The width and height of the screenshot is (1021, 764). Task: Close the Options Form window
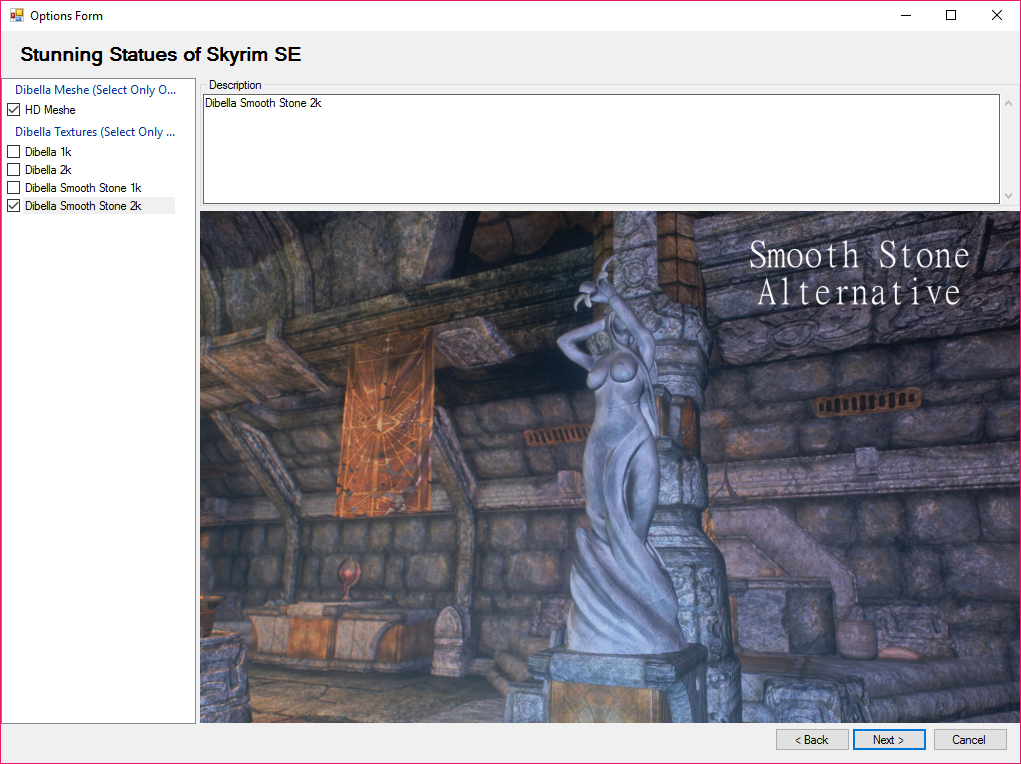coord(997,15)
